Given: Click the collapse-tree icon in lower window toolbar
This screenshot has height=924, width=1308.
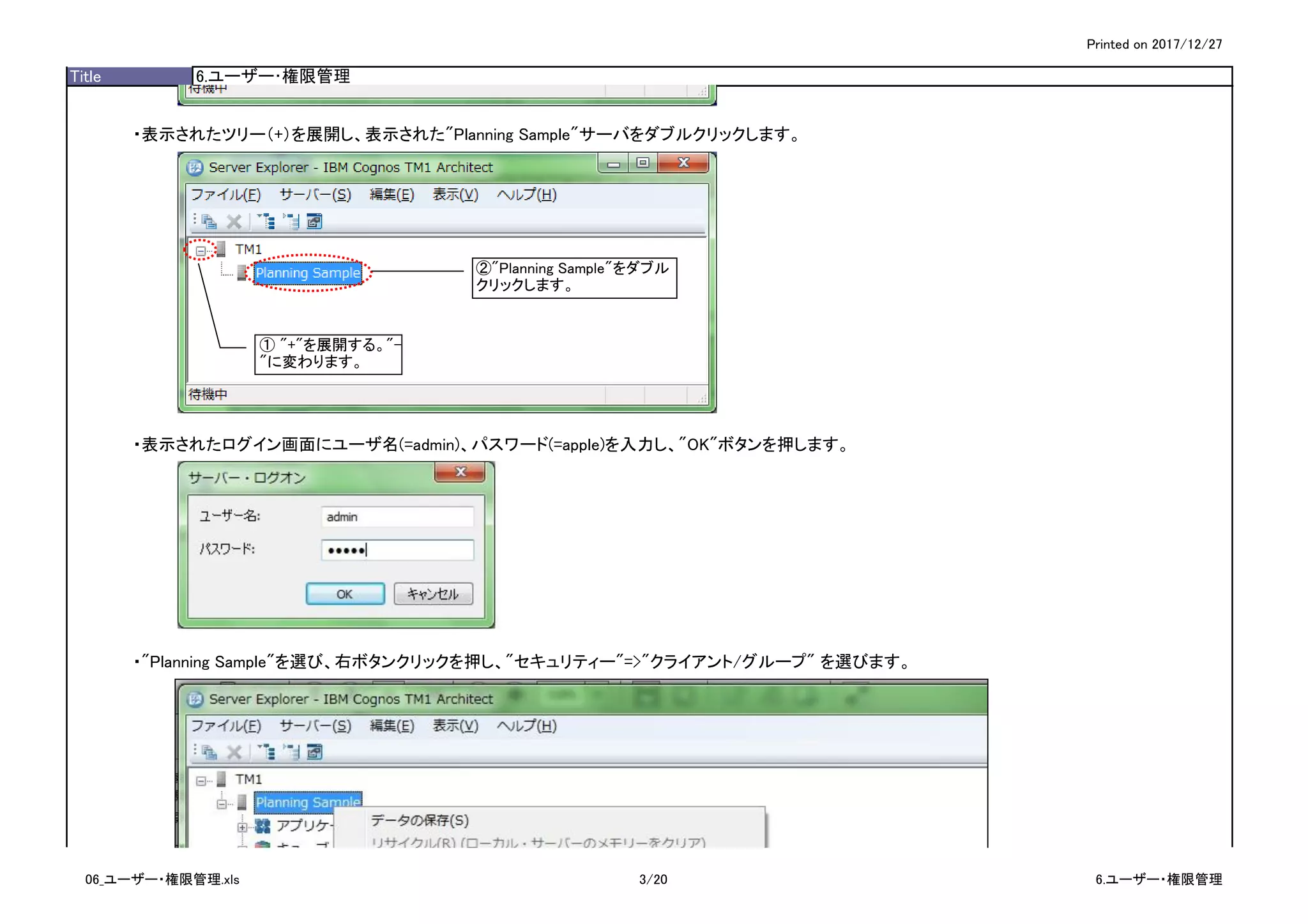Looking at the screenshot, I should (291, 752).
